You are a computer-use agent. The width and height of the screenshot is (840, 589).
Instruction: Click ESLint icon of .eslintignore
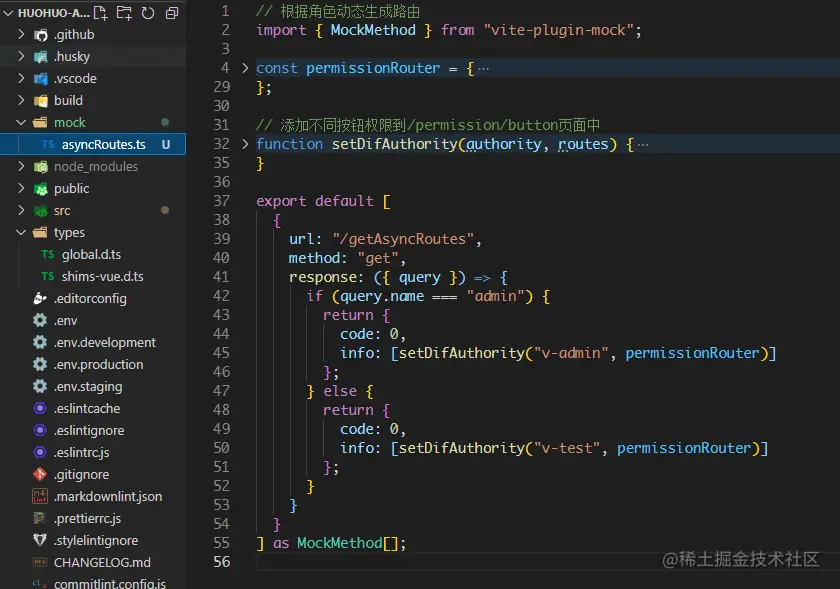[40, 430]
